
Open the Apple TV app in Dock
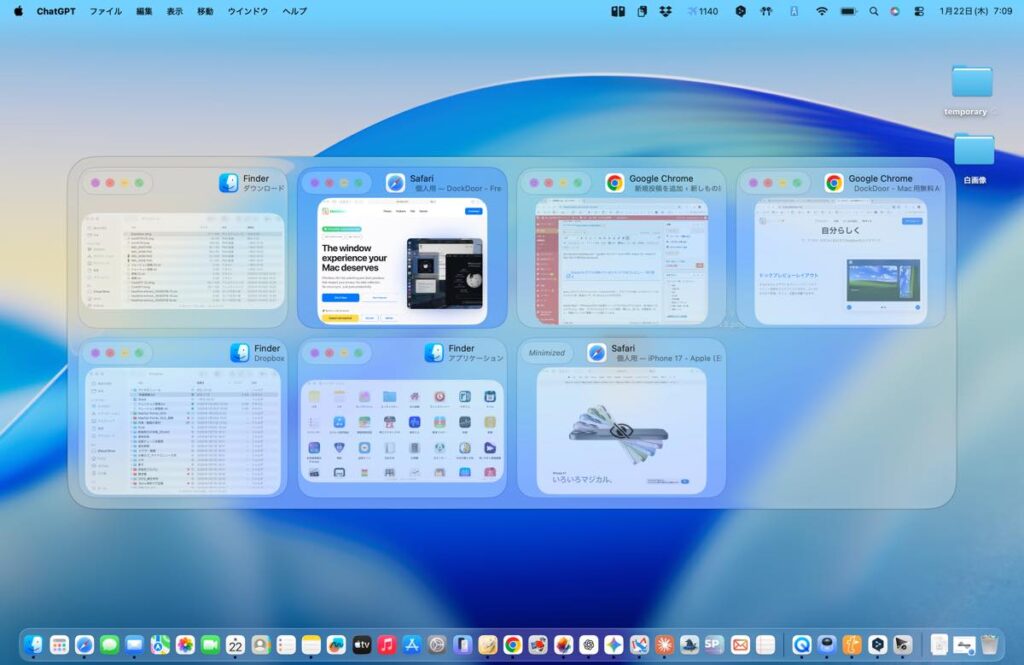[362, 645]
